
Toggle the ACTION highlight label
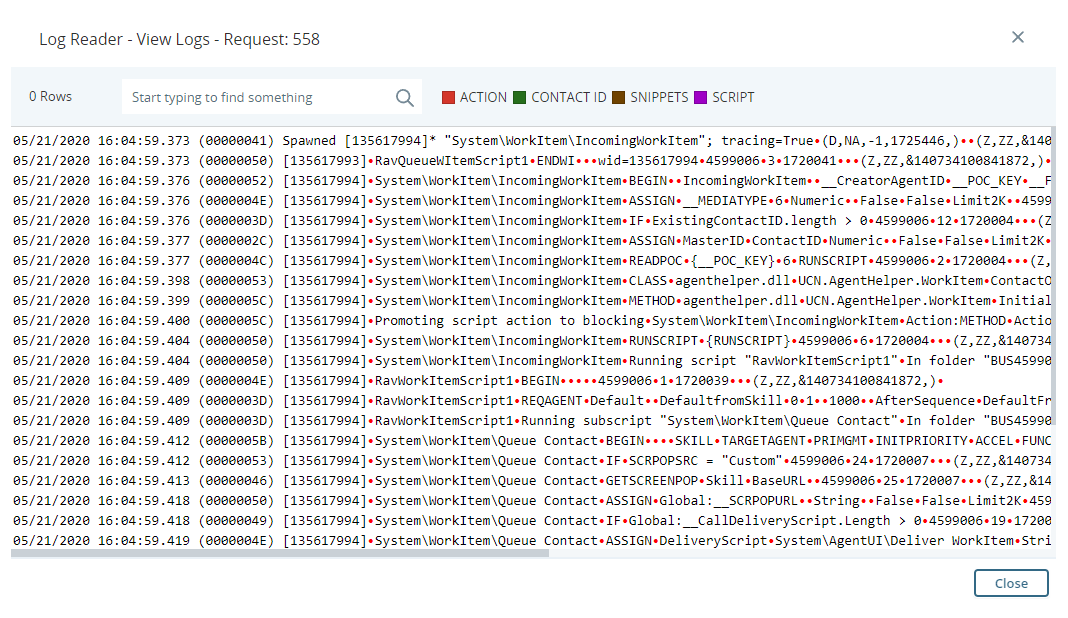pyautogui.click(x=483, y=97)
